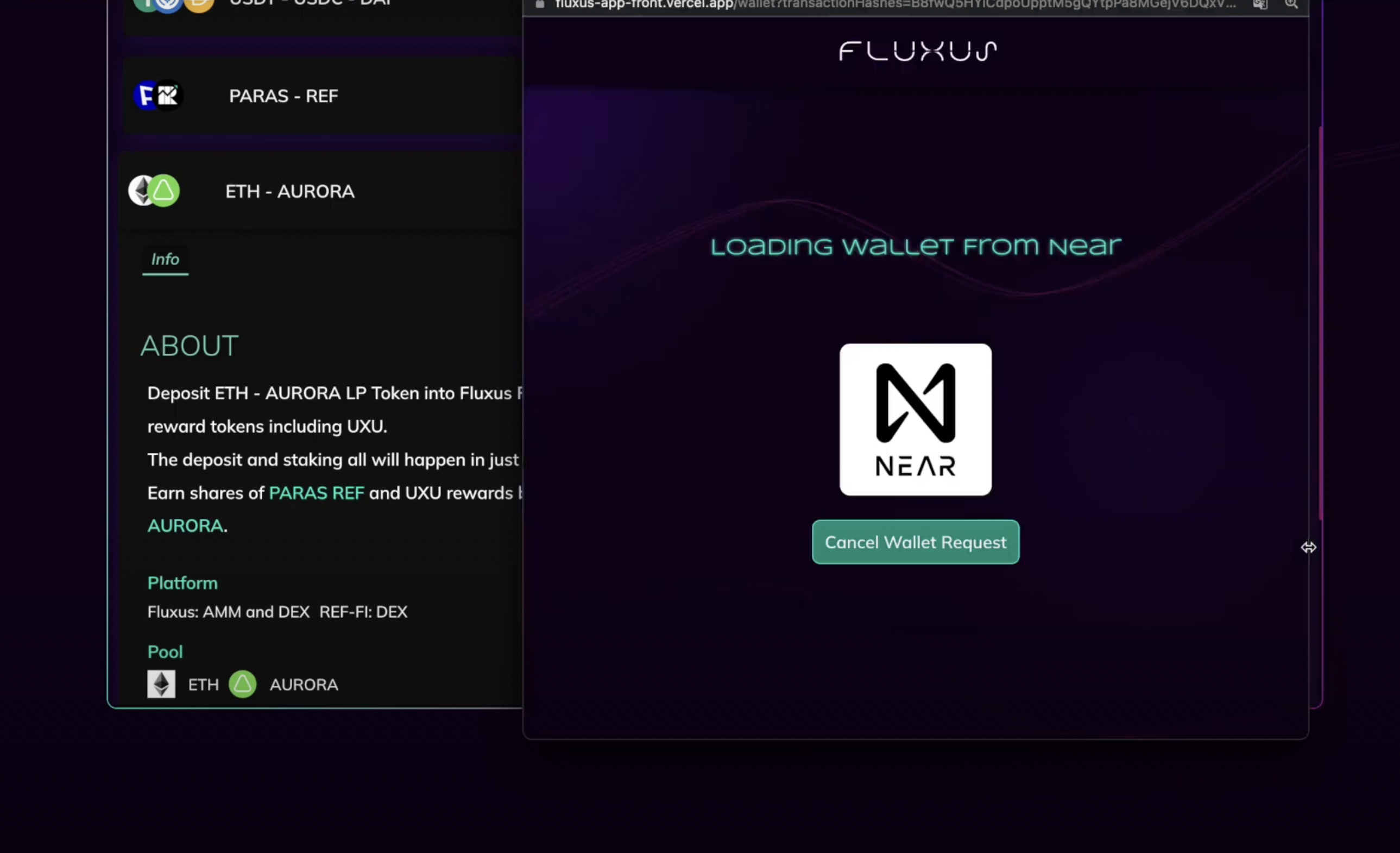
Task: Click the green AURORA icon under Pool
Action: (x=243, y=684)
